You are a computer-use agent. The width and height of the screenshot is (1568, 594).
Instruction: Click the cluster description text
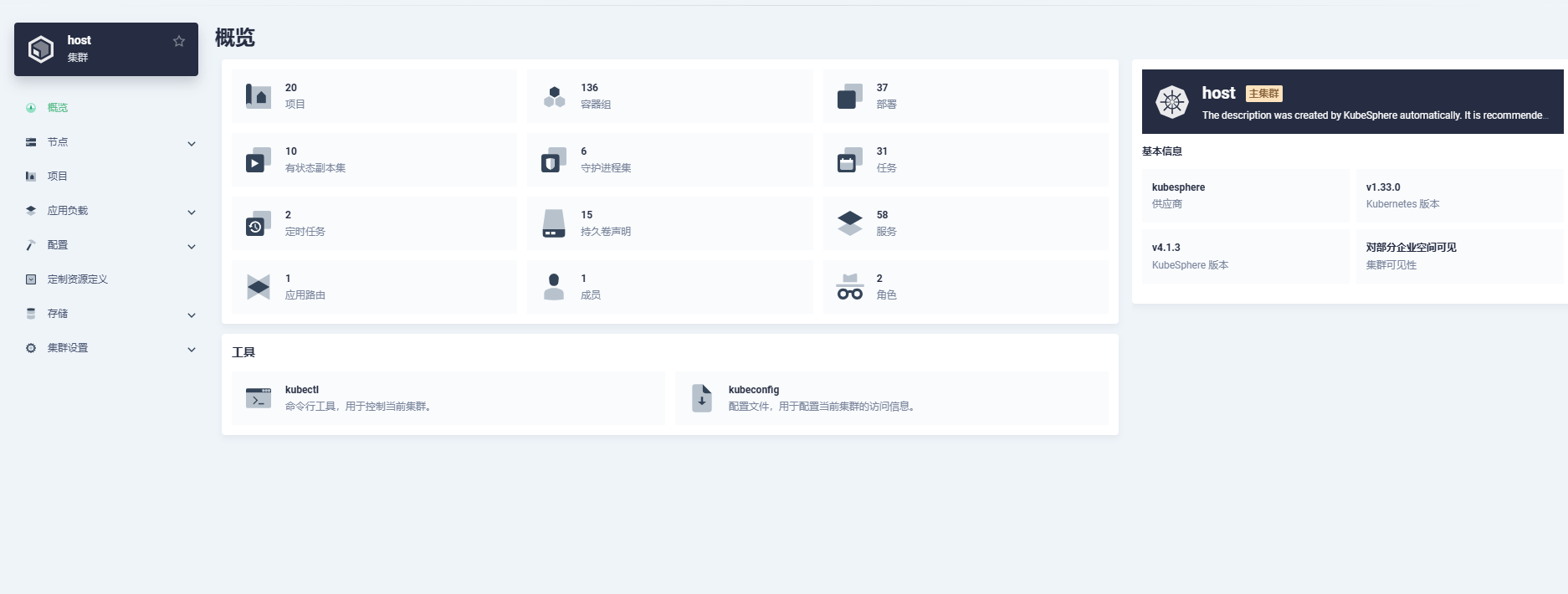[x=1376, y=115]
